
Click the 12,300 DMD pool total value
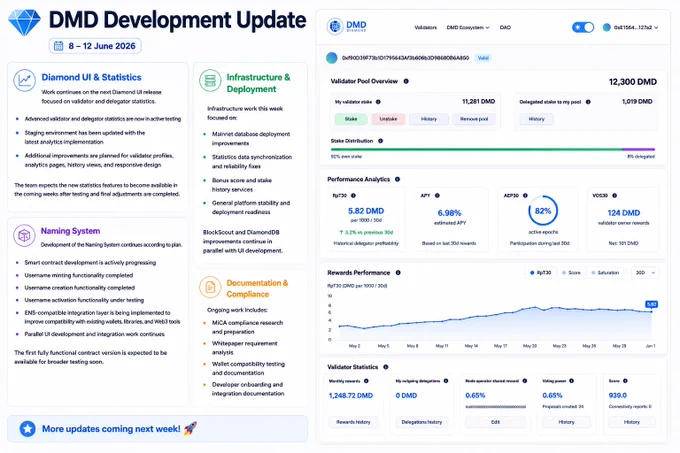click(x=633, y=81)
